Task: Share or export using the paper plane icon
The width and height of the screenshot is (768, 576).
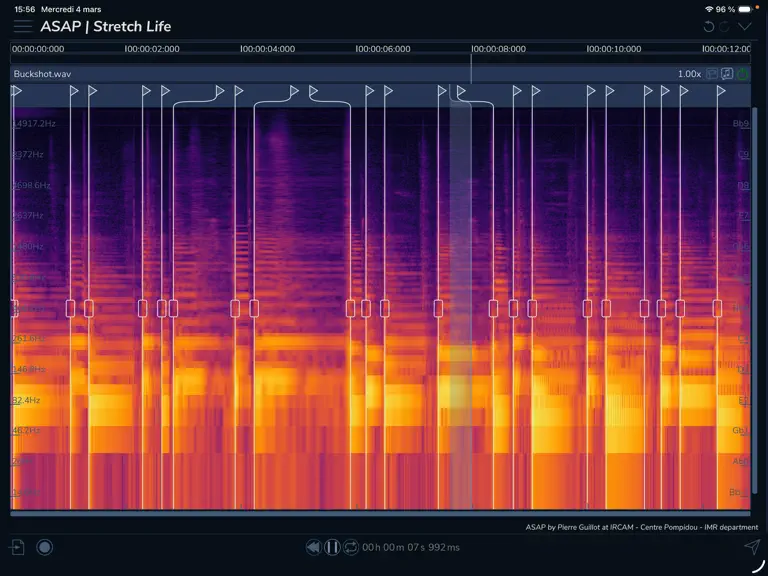Action: pyautogui.click(x=752, y=547)
